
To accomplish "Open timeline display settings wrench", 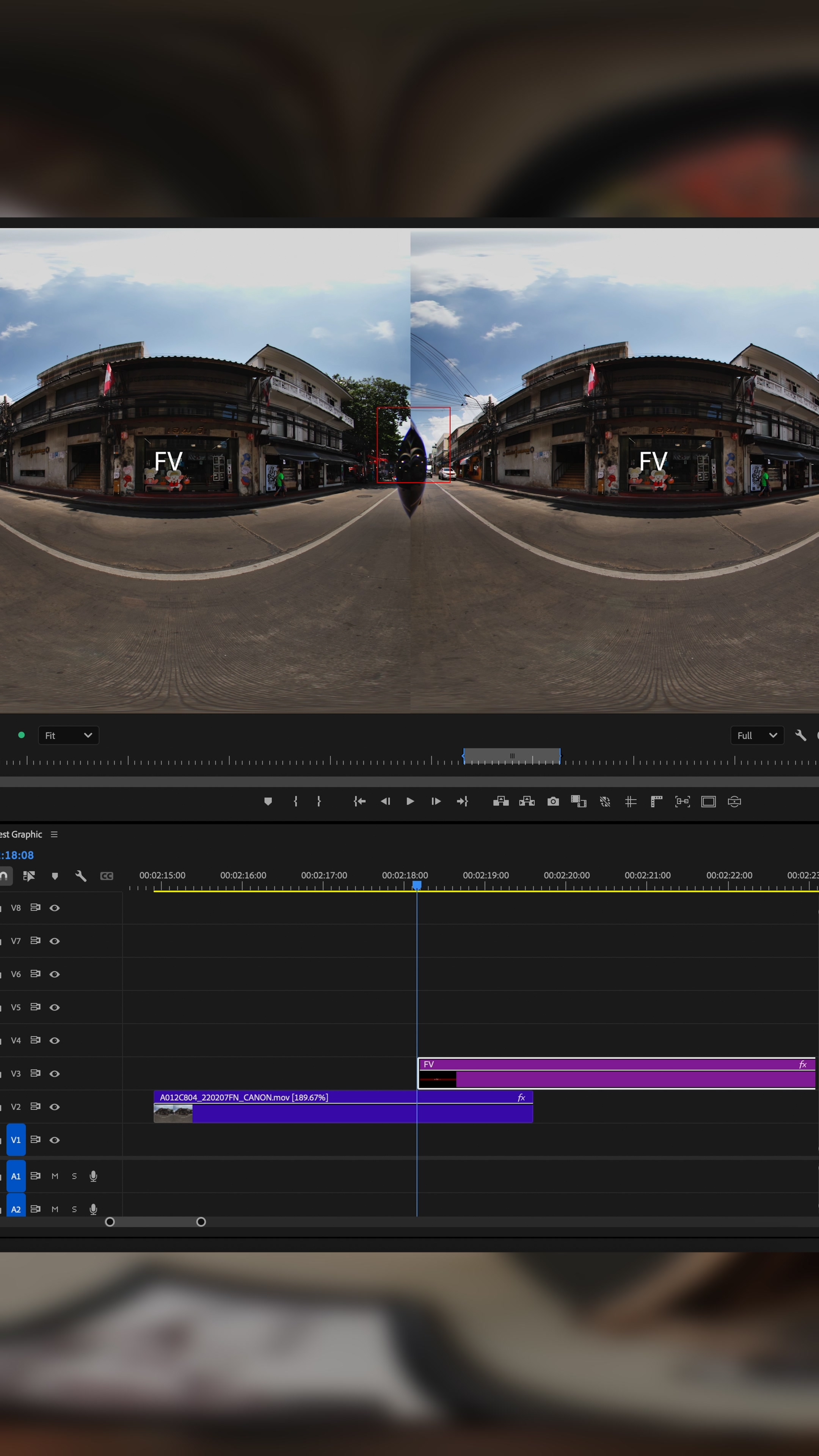I will [81, 876].
